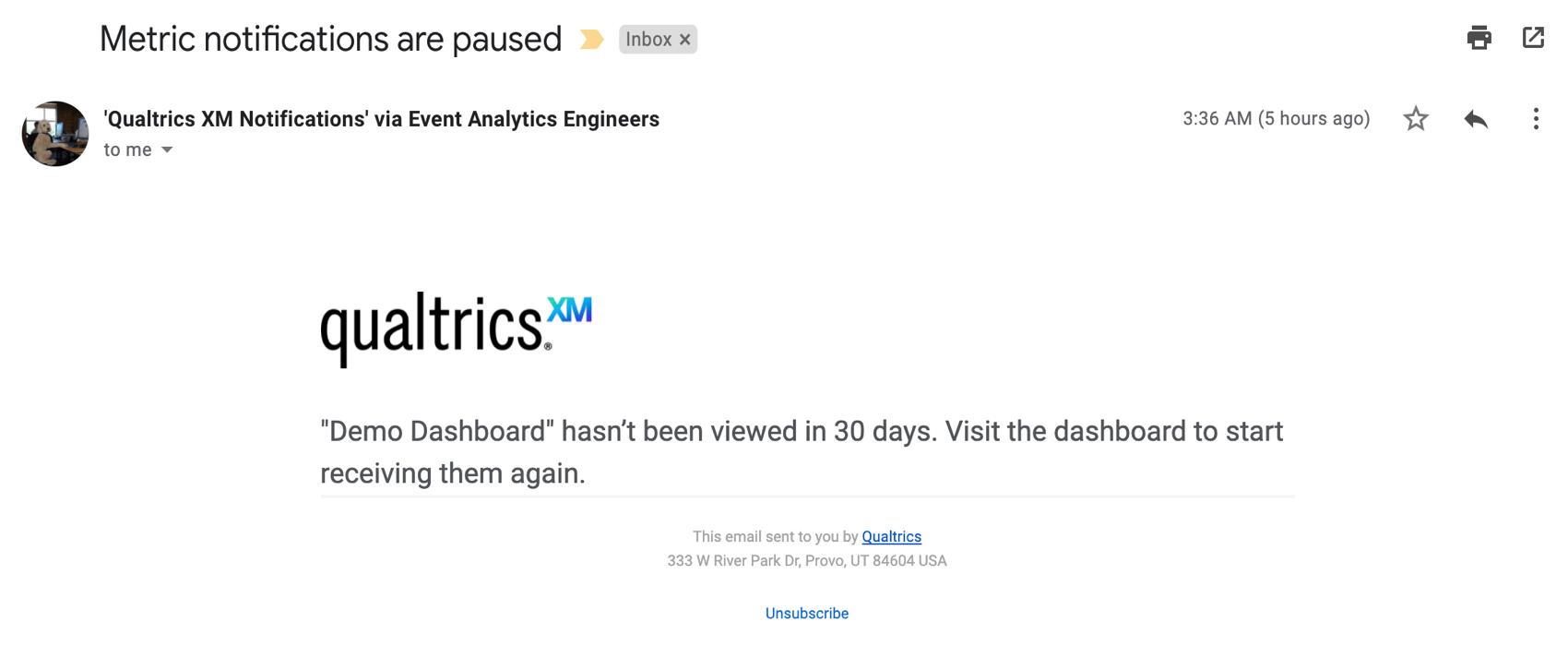Select the Inbox label chip
Image resolution: width=1568 pixels, height=646 pixels.
click(x=648, y=39)
